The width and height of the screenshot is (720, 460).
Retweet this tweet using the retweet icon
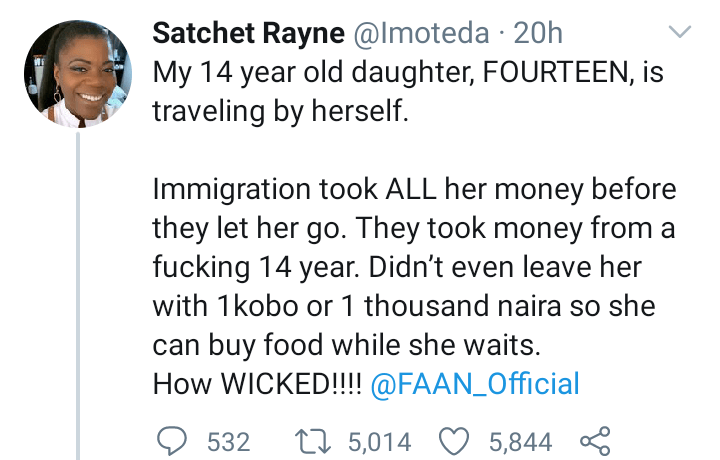pyautogui.click(x=312, y=441)
